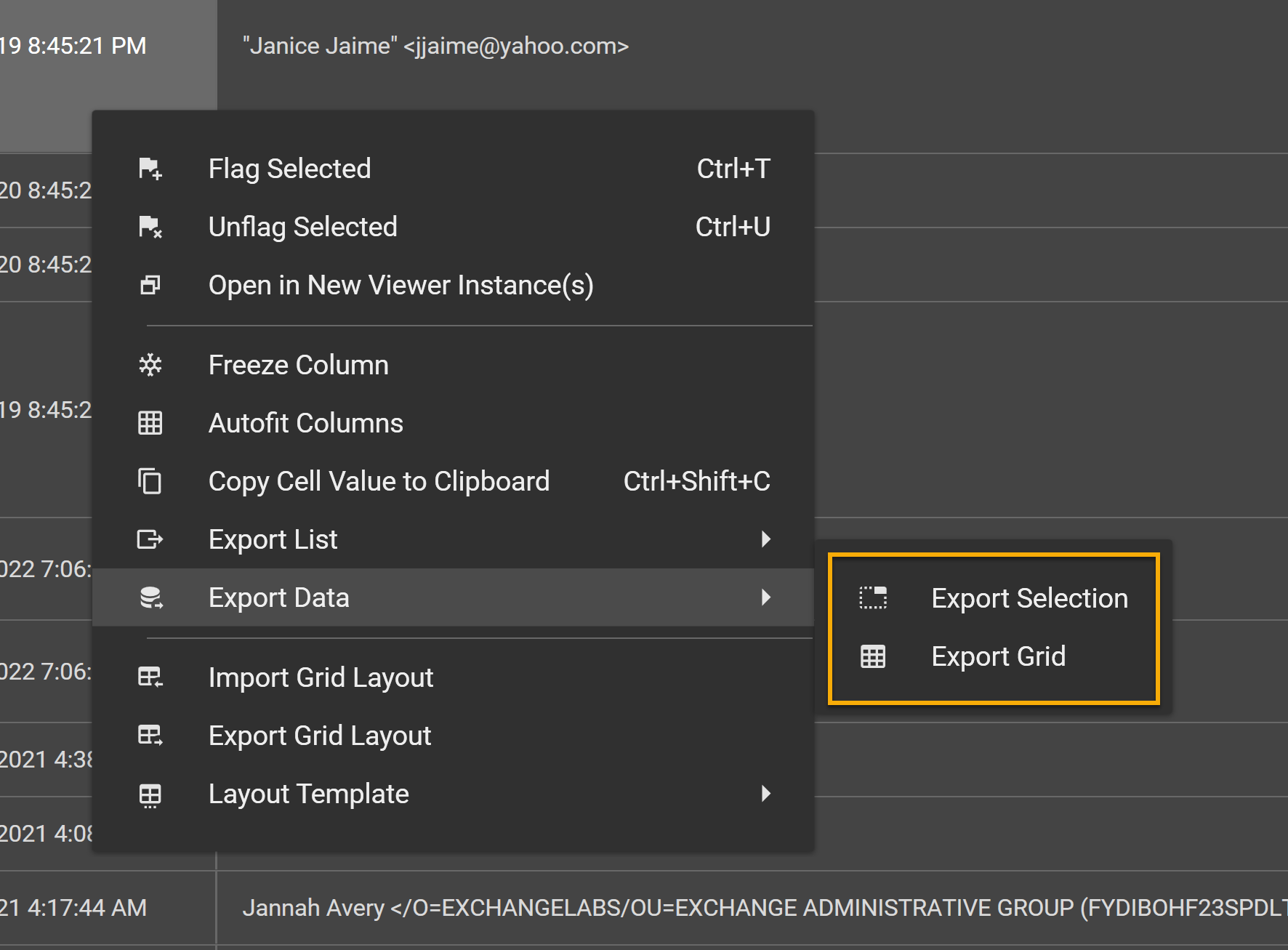Expand the Export Data submenu arrow
This screenshot has height=950, width=1288.
click(765, 597)
